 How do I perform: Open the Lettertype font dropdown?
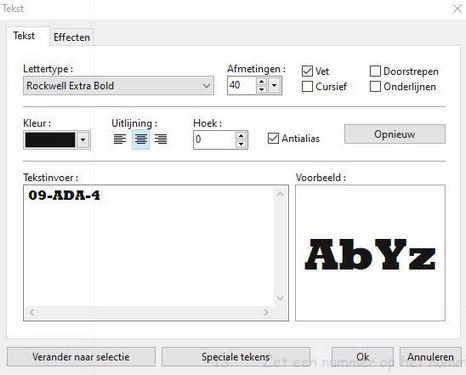[118, 86]
